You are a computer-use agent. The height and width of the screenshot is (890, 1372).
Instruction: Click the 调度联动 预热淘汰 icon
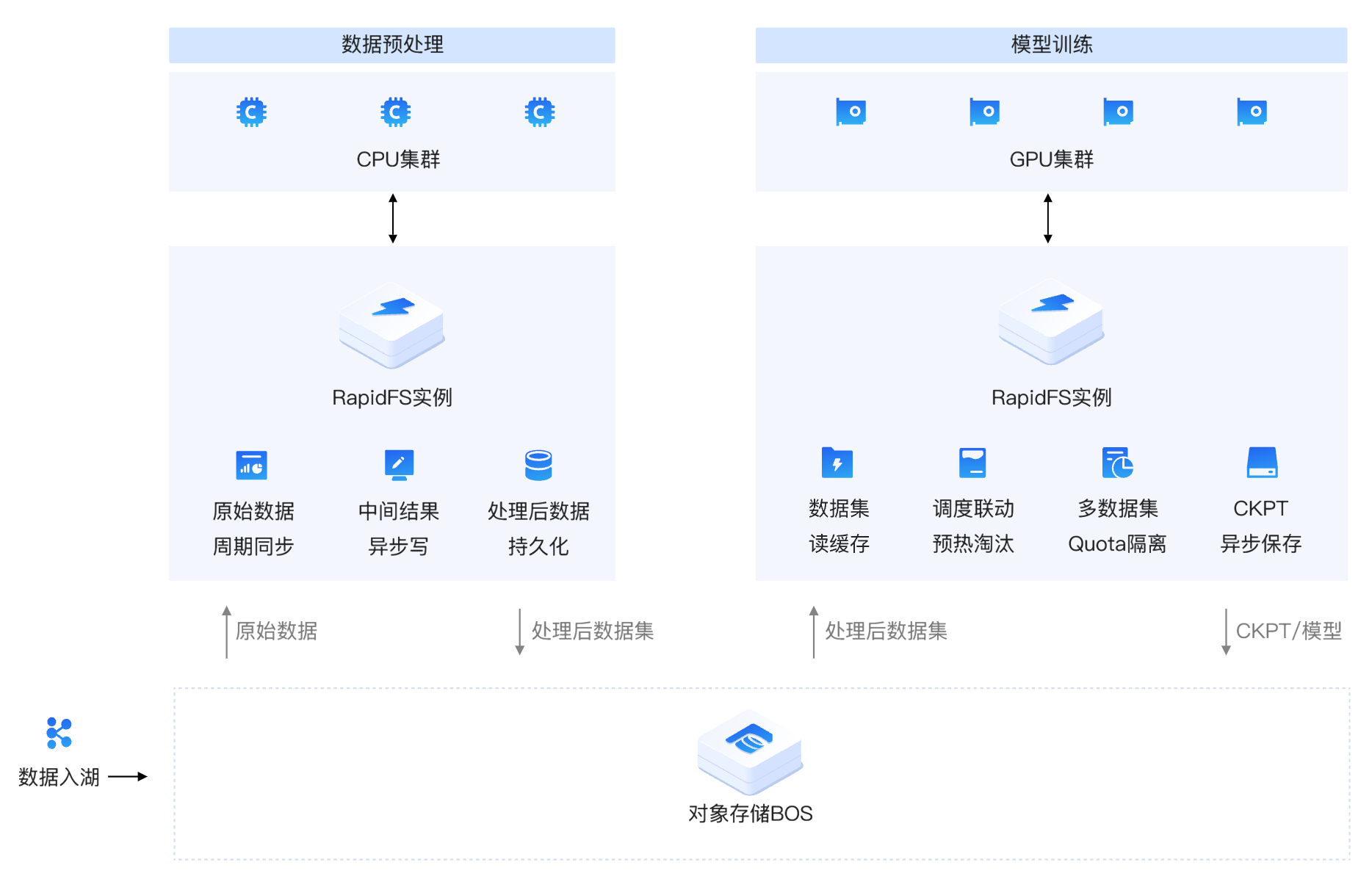(972, 463)
